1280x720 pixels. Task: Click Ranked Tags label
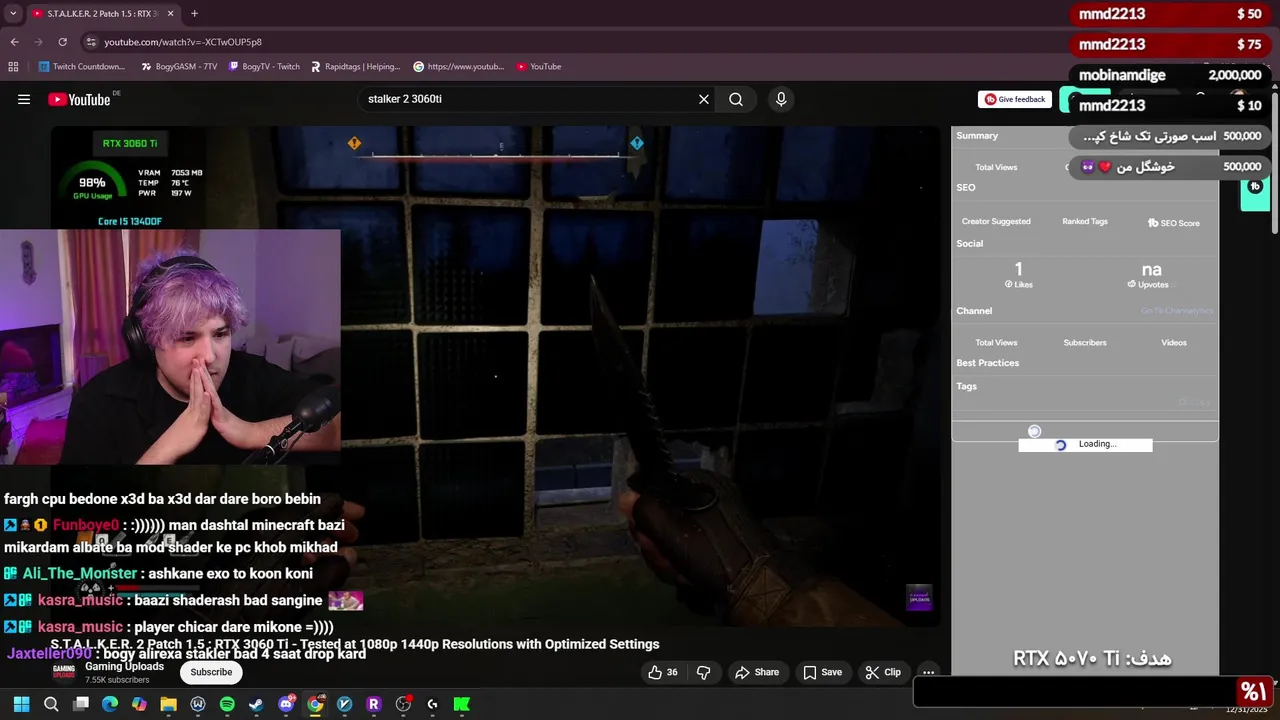click(1085, 221)
